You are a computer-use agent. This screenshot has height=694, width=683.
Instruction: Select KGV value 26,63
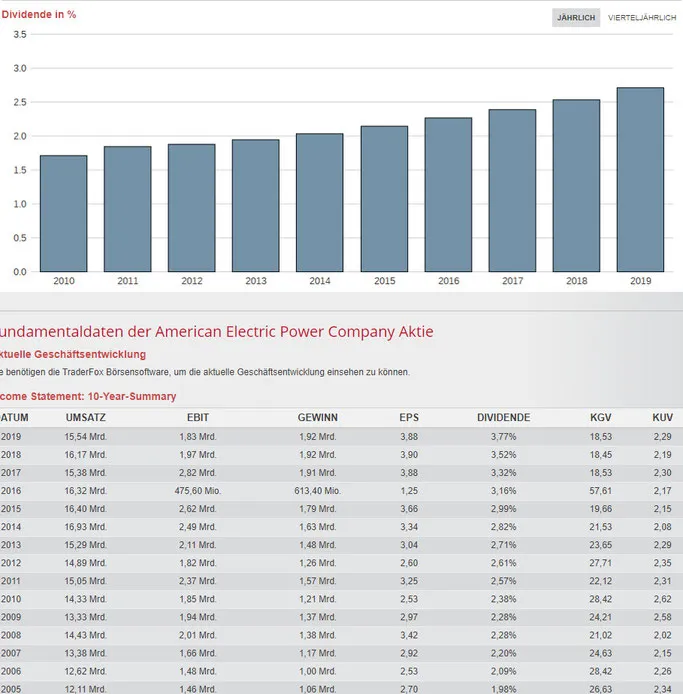601,689
